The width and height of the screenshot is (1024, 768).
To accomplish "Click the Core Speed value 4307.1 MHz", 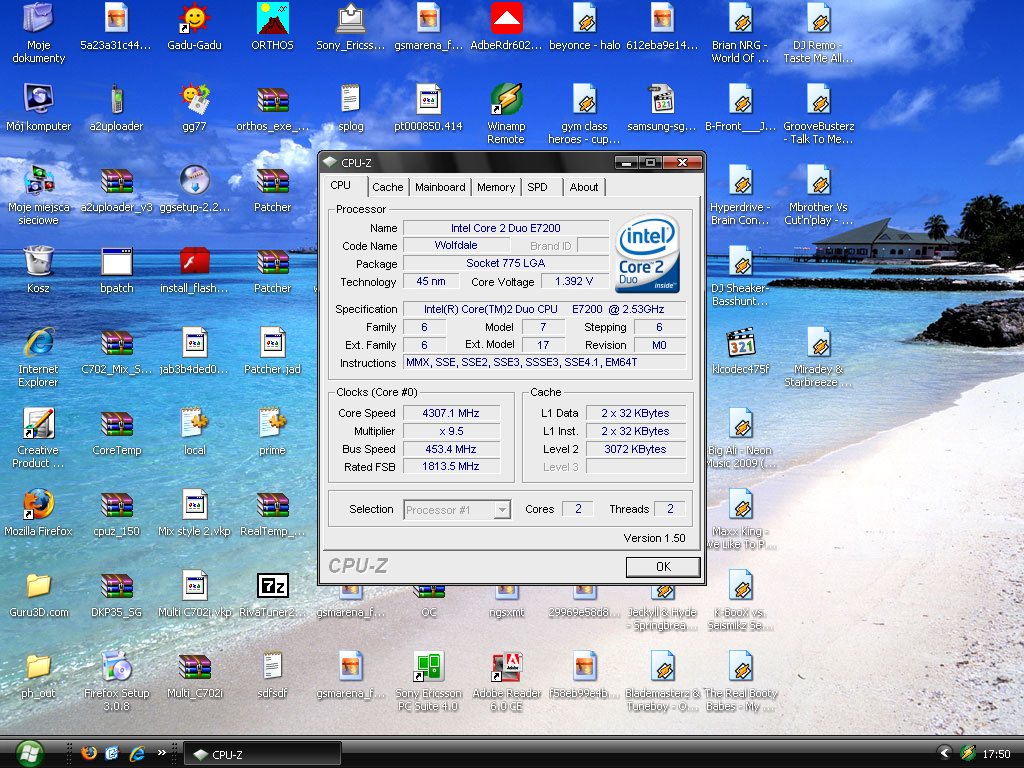I will (x=451, y=413).
